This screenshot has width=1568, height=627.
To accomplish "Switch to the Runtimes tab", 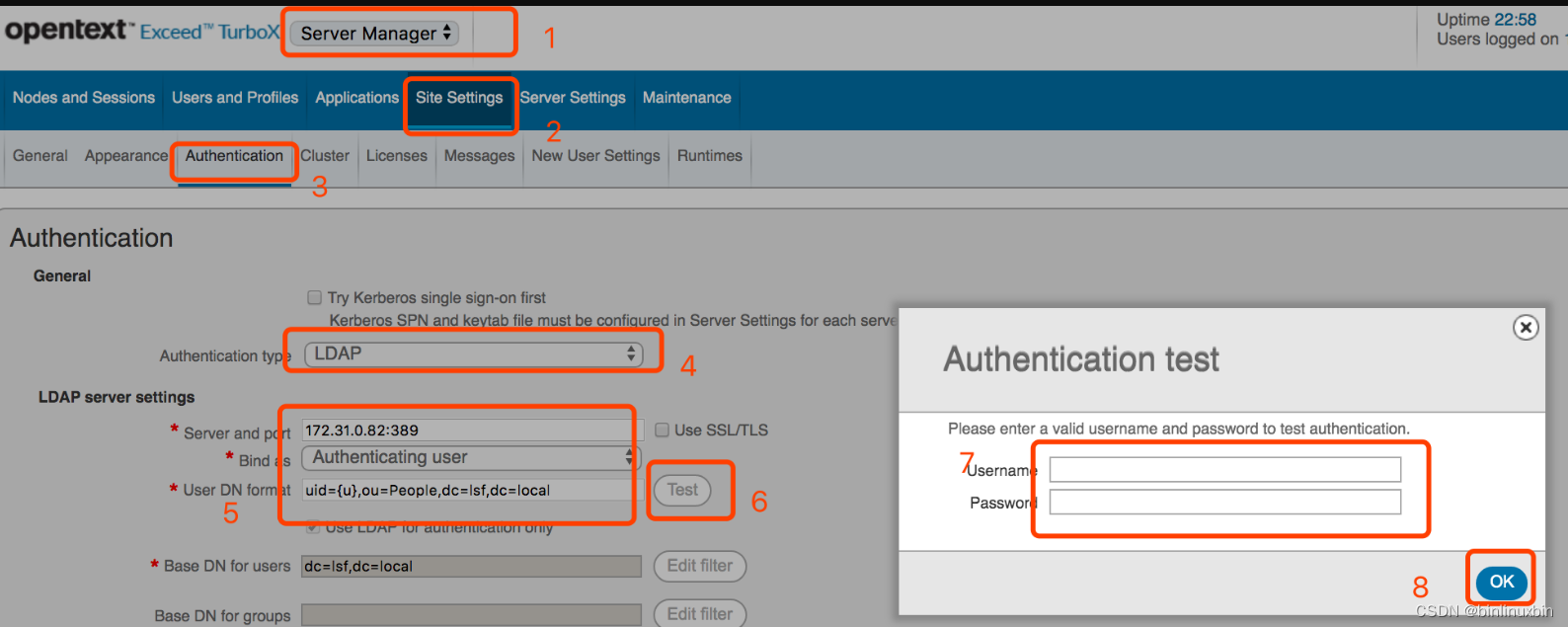I will pos(710,156).
